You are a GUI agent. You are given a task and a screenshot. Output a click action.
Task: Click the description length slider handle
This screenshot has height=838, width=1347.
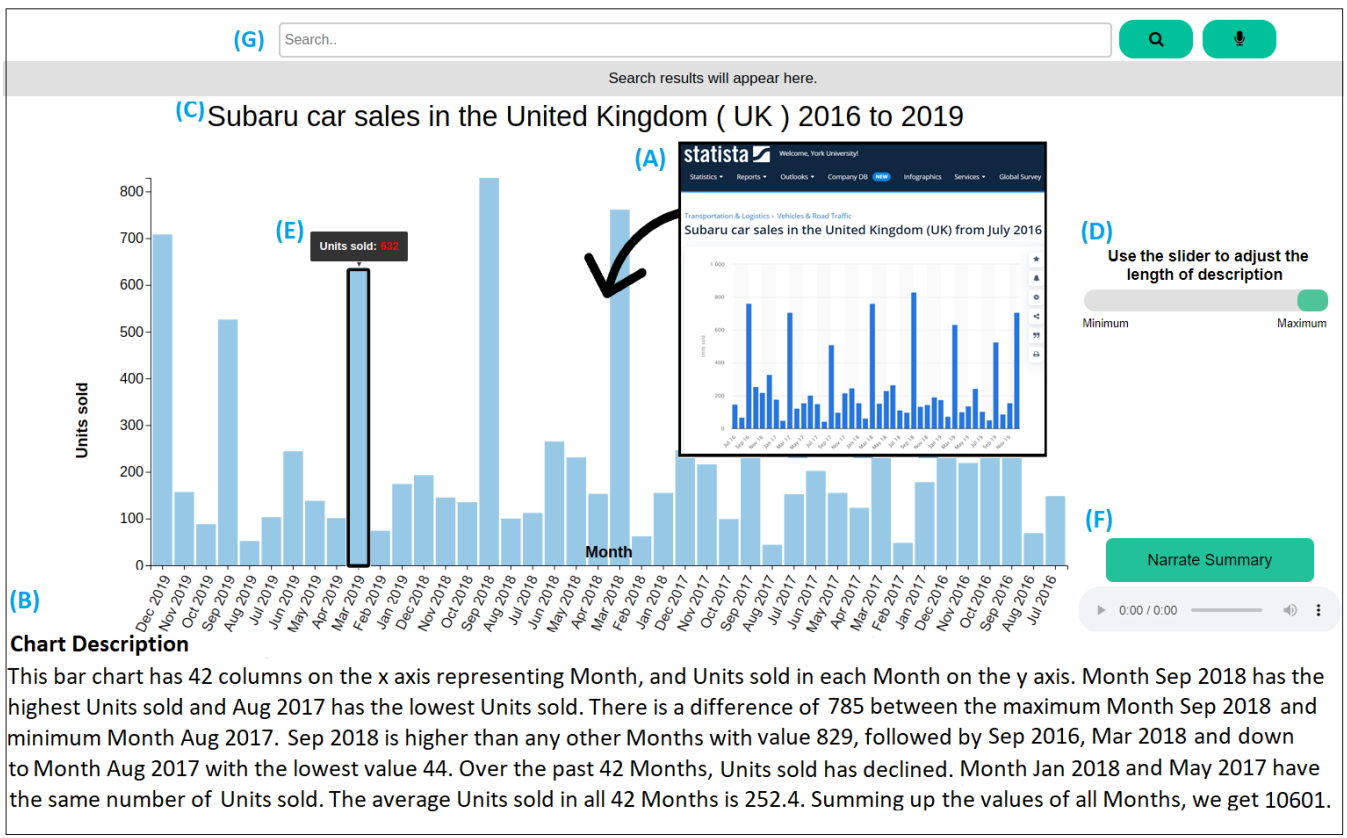pos(1312,301)
